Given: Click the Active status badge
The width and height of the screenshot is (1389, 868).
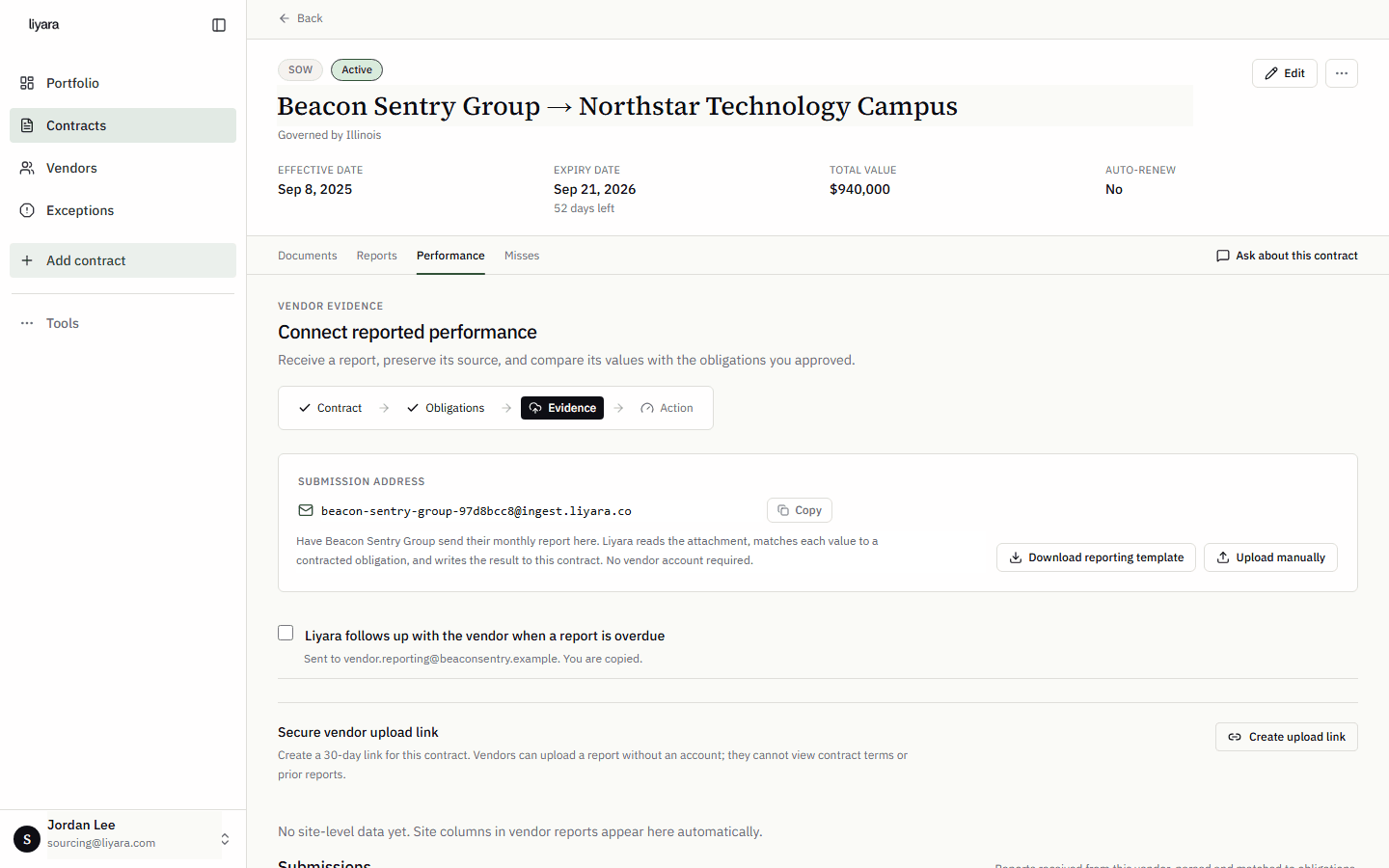Looking at the screenshot, I should tap(357, 69).
